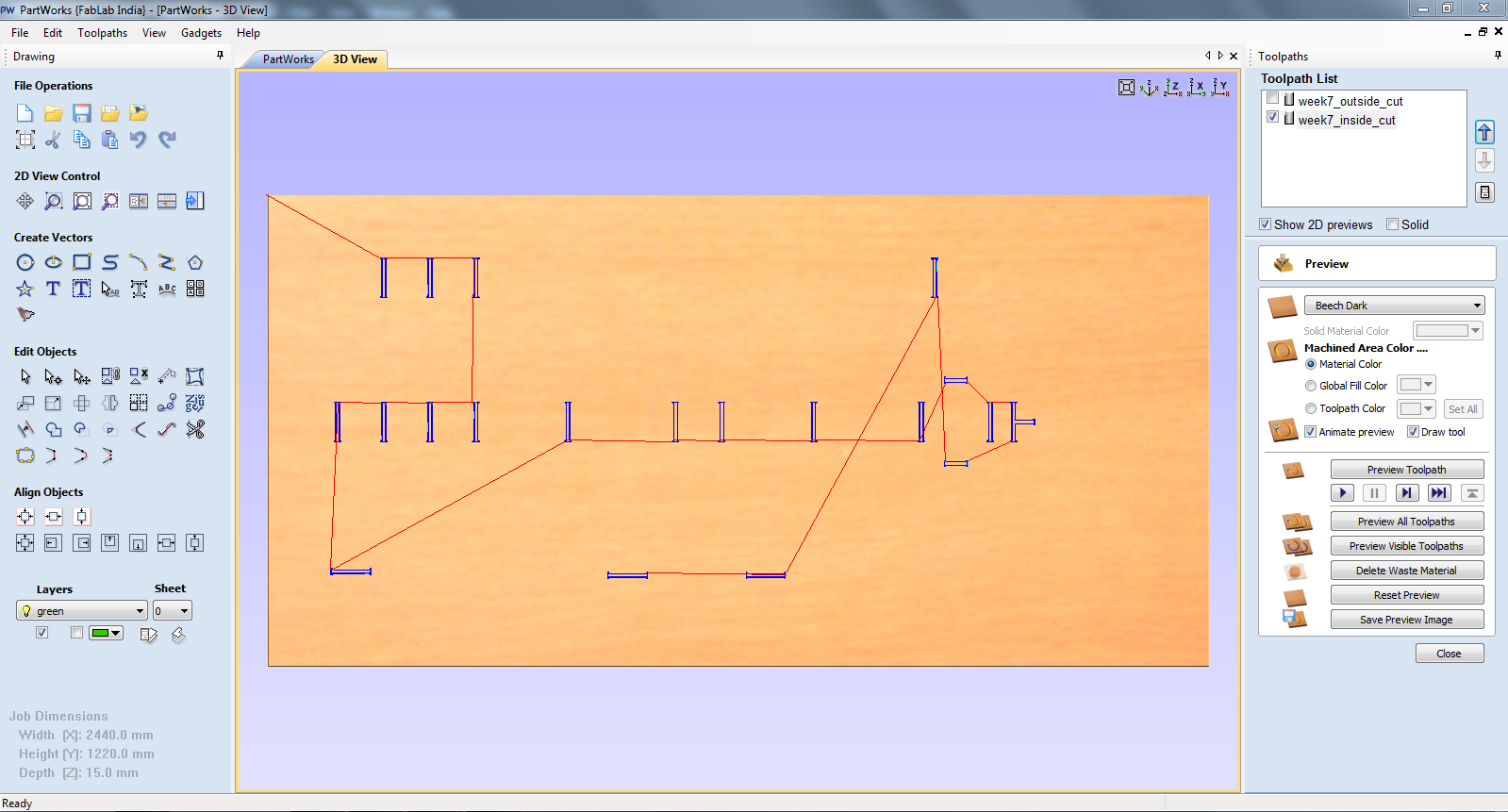1508x812 pixels.
Task: Select the Pan view icon
Action: click(x=25, y=201)
